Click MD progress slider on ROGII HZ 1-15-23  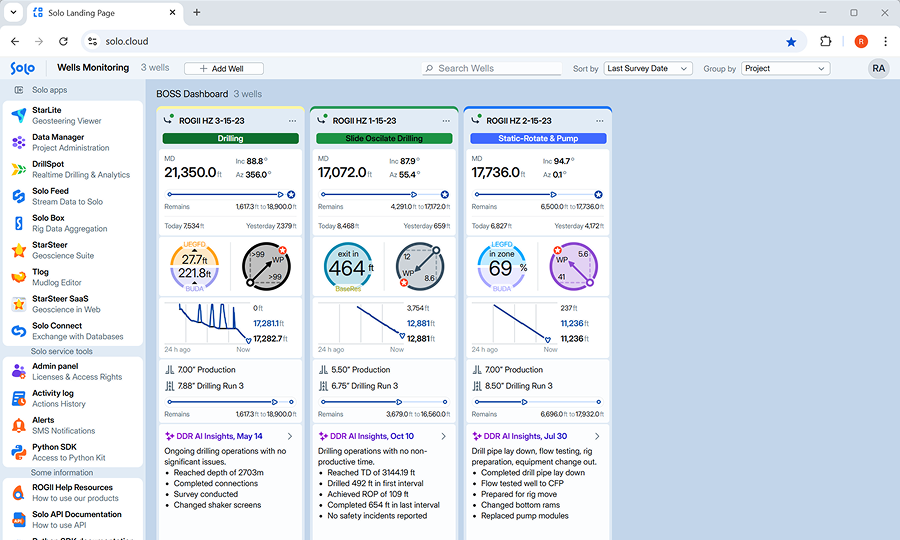pos(384,195)
